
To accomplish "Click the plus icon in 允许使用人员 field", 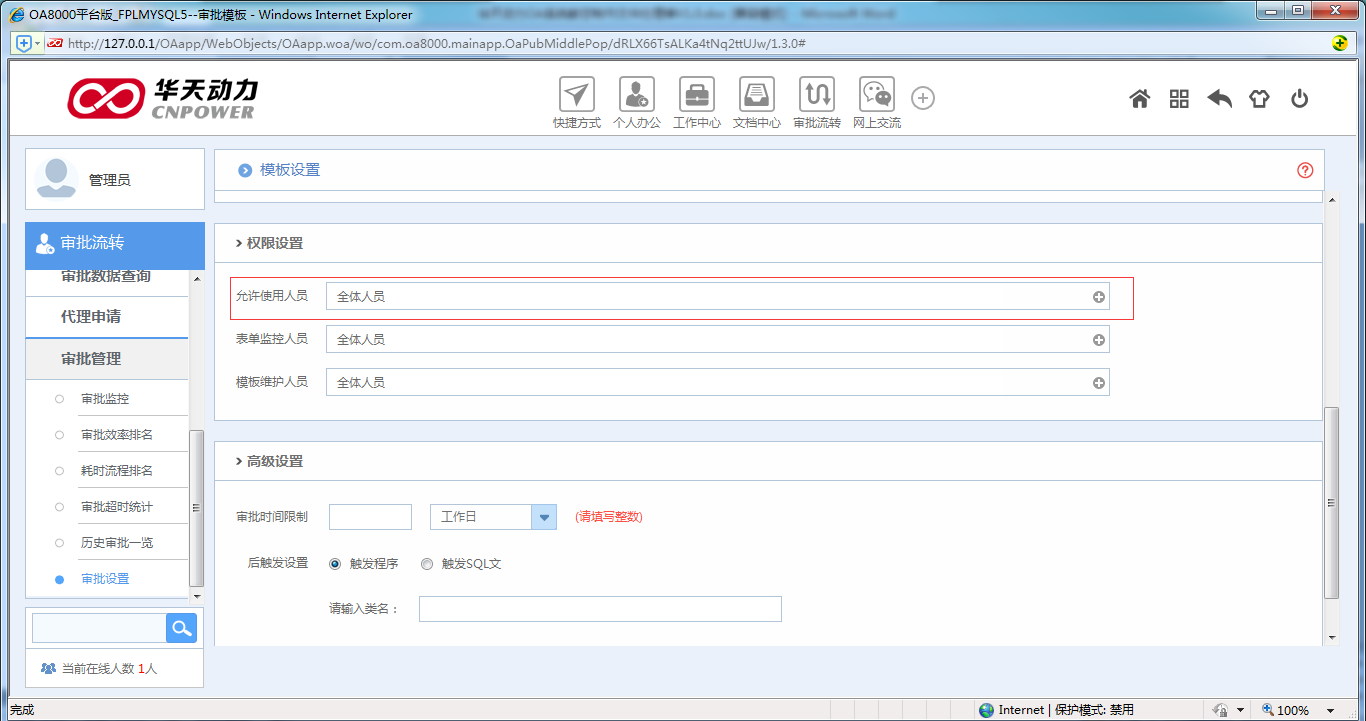I will tap(1098, 297).
